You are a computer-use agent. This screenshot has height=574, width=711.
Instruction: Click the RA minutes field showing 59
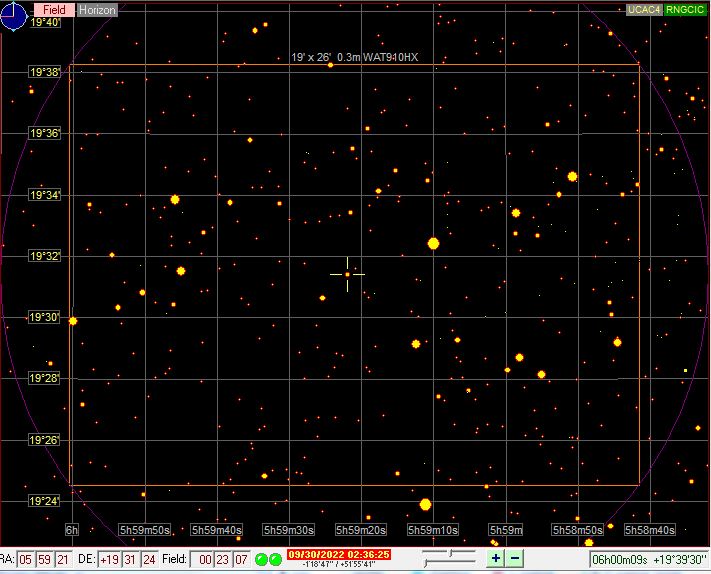point(45,559)
